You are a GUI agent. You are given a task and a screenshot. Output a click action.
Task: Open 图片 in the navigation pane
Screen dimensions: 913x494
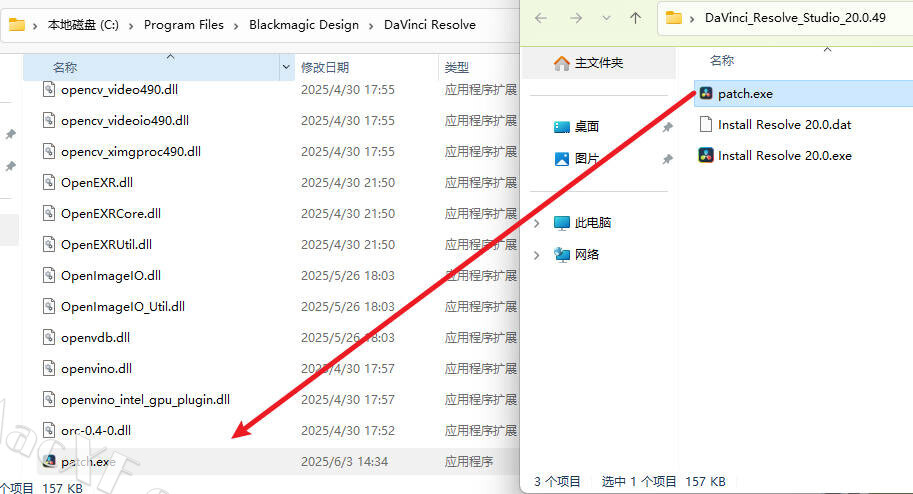tap(586, 158)
